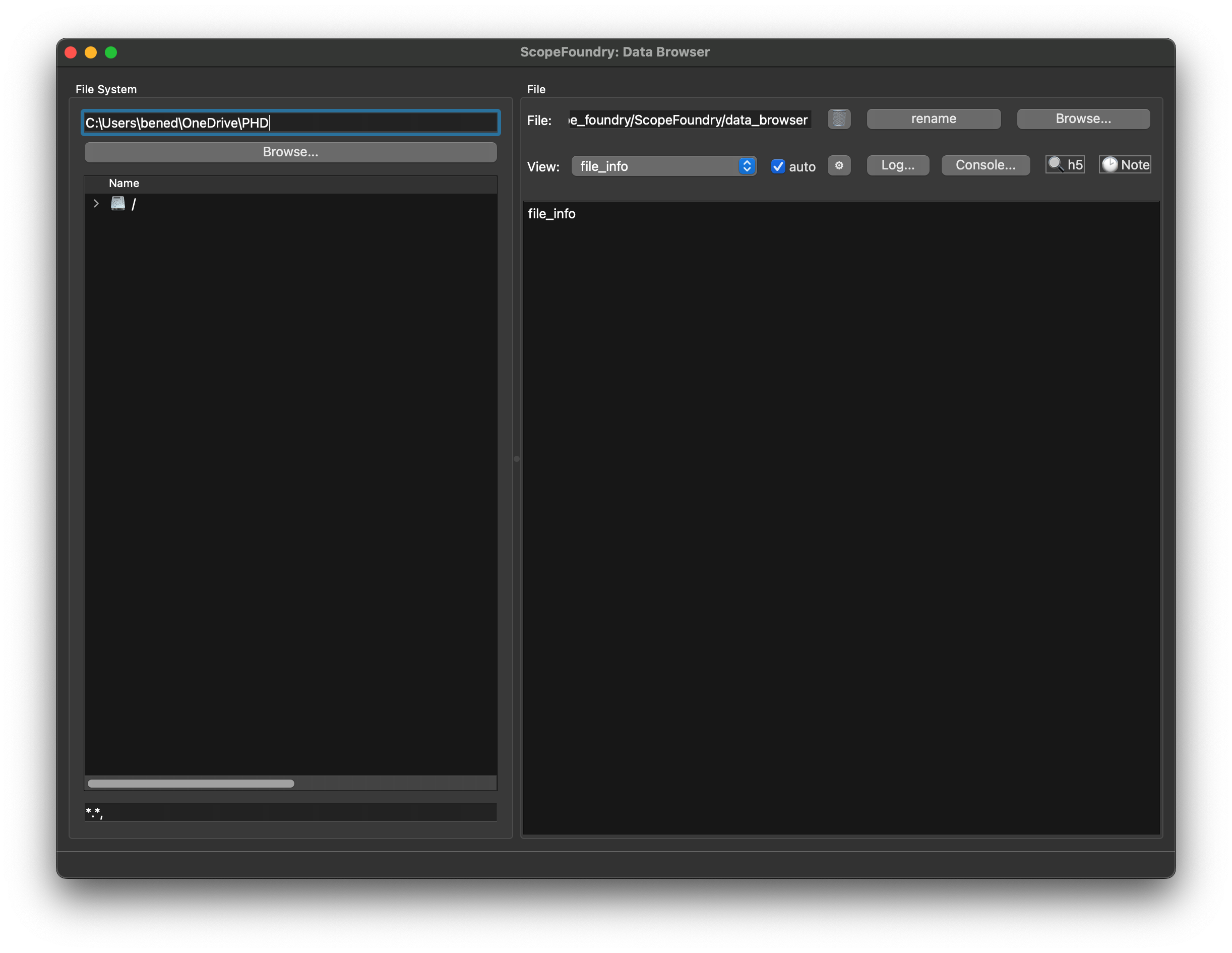This screenshot has width=1232, height=953.
Task: Open the Note clock button
Action: pyautogui.click(x=1125, y=165)
